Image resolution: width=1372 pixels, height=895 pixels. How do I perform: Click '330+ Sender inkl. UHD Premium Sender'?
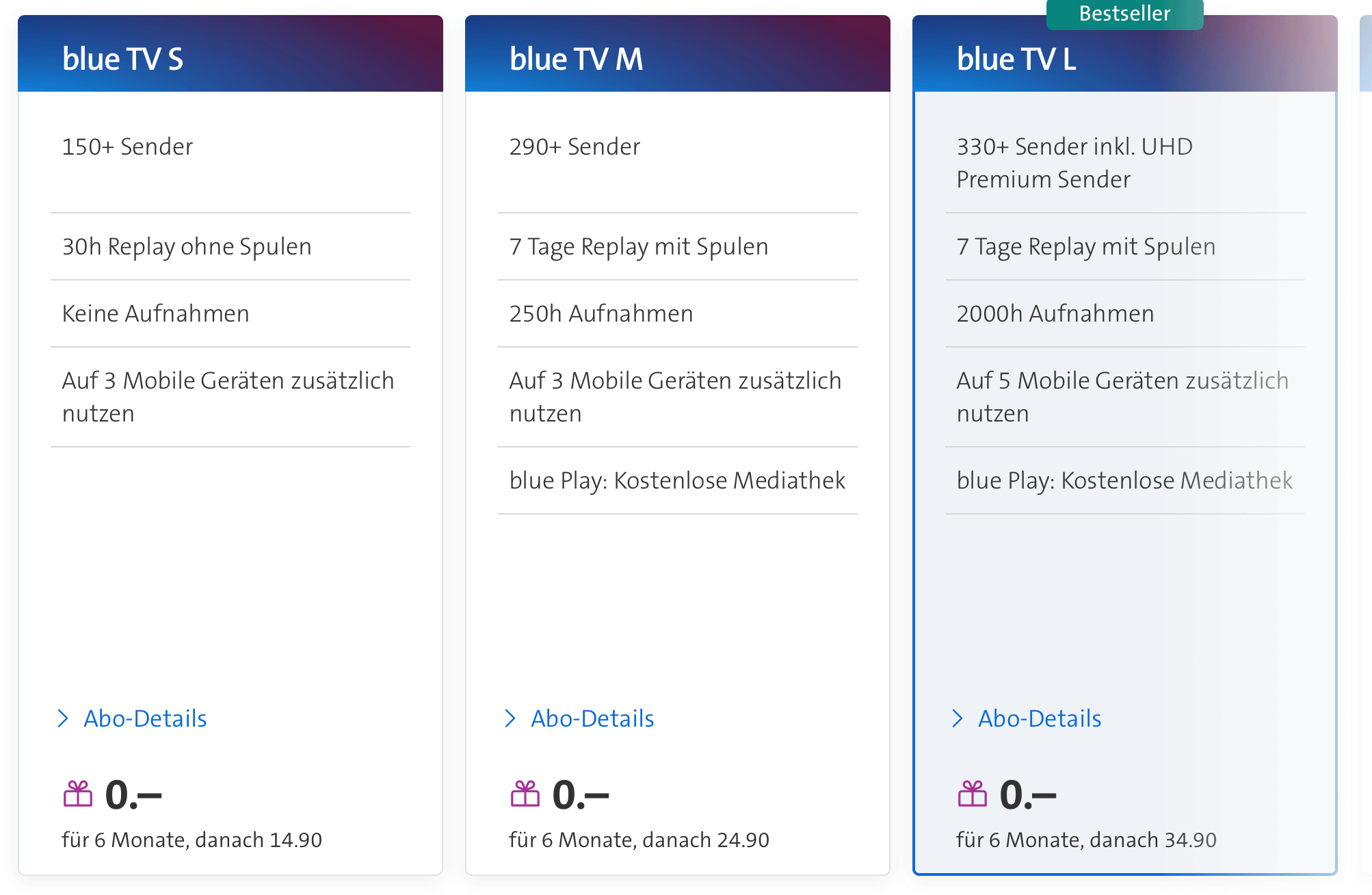click(x=1074, y=163)
